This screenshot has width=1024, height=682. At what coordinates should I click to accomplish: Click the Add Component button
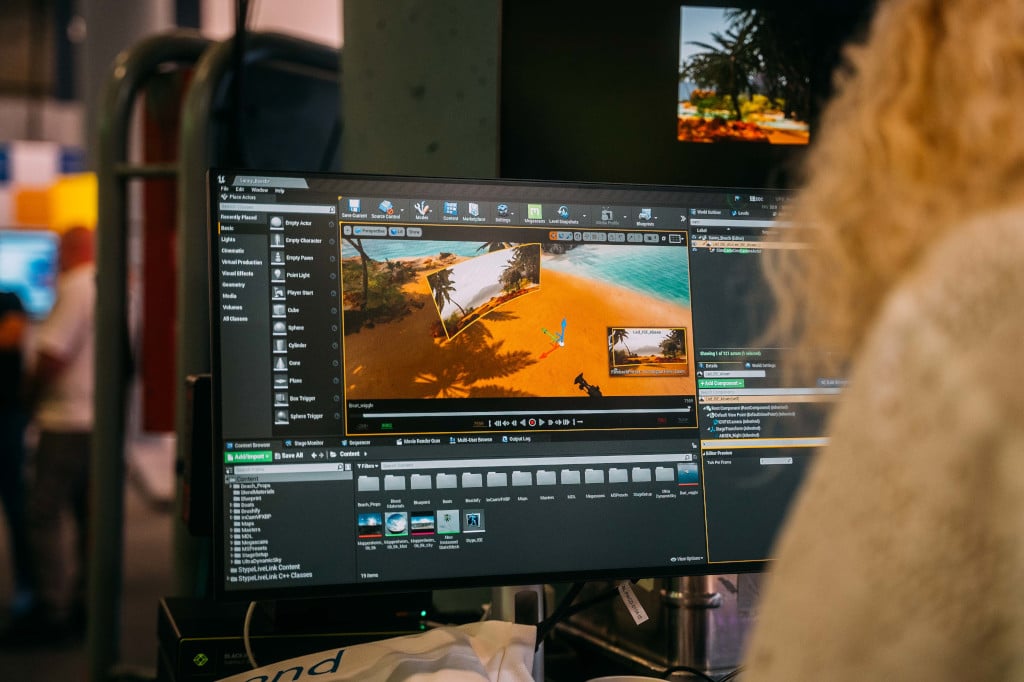click(x=721, y=383)
